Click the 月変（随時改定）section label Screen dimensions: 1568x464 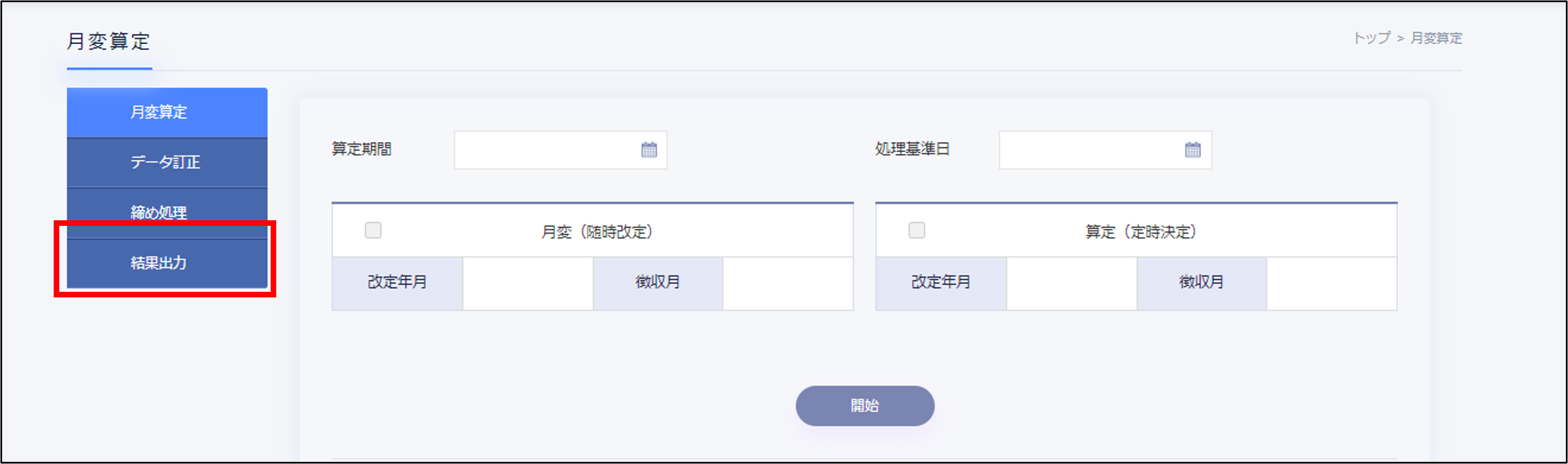tap(597, 231)
